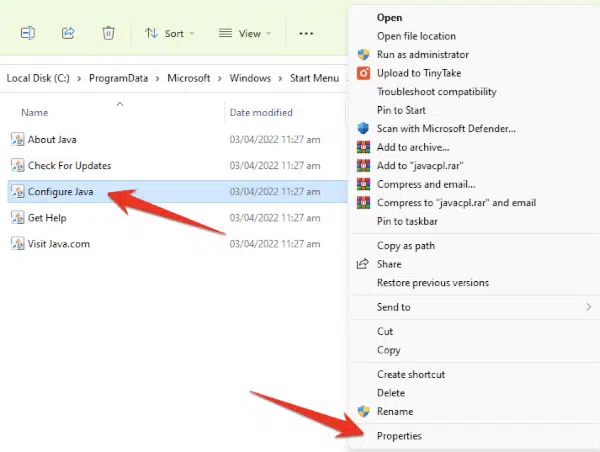
Task: Expand the Send to submenu arrow
Action: click(589, 307)
